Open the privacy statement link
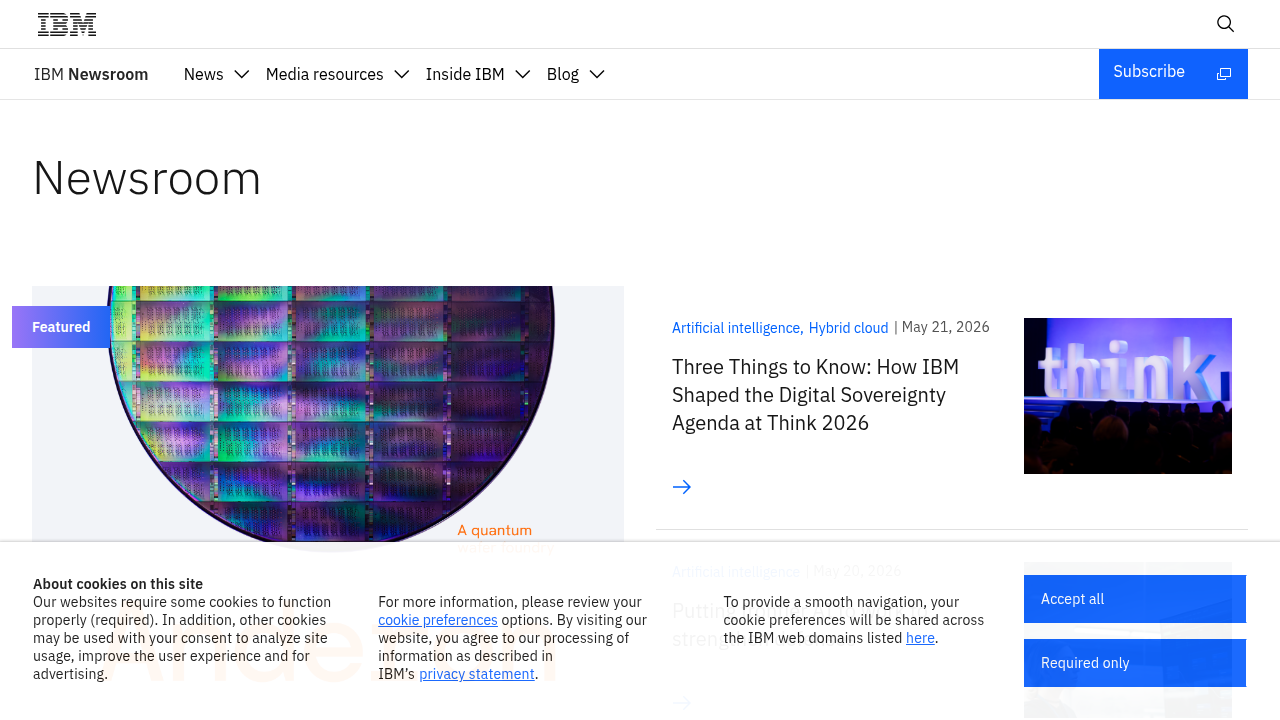 (x=477, y=674)
